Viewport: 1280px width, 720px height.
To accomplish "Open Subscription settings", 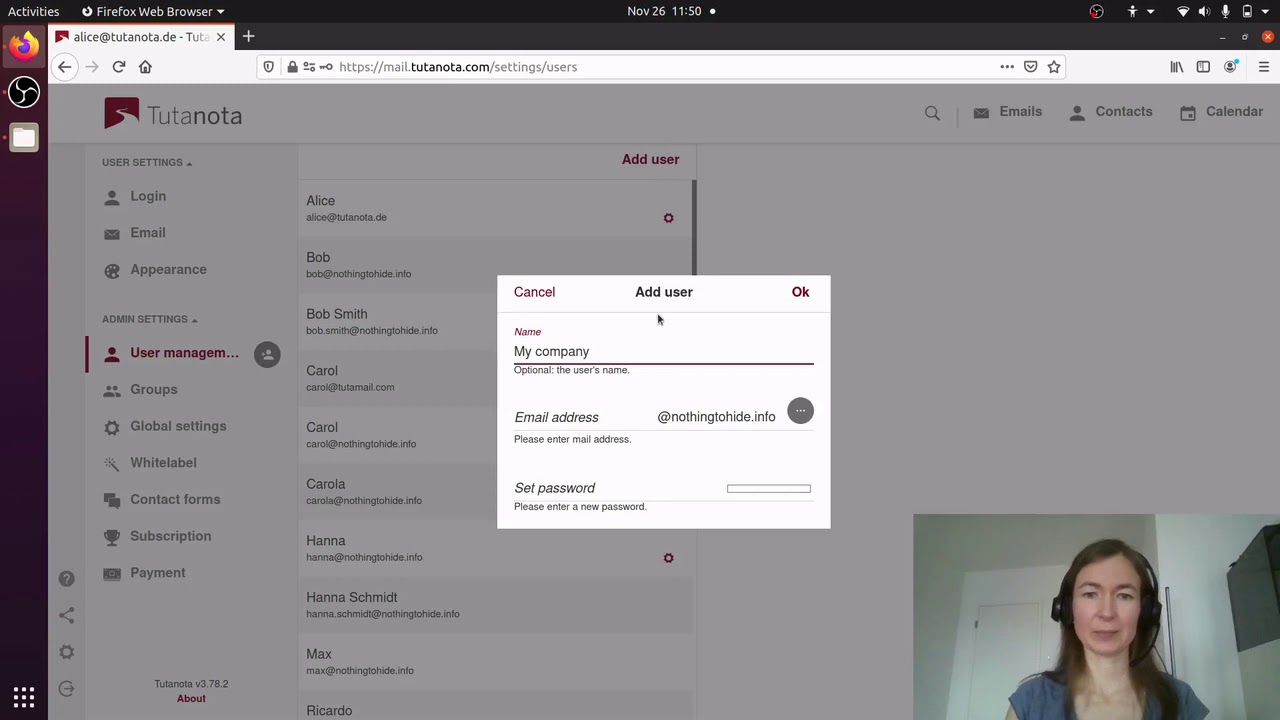I will (x=170, y=536).
